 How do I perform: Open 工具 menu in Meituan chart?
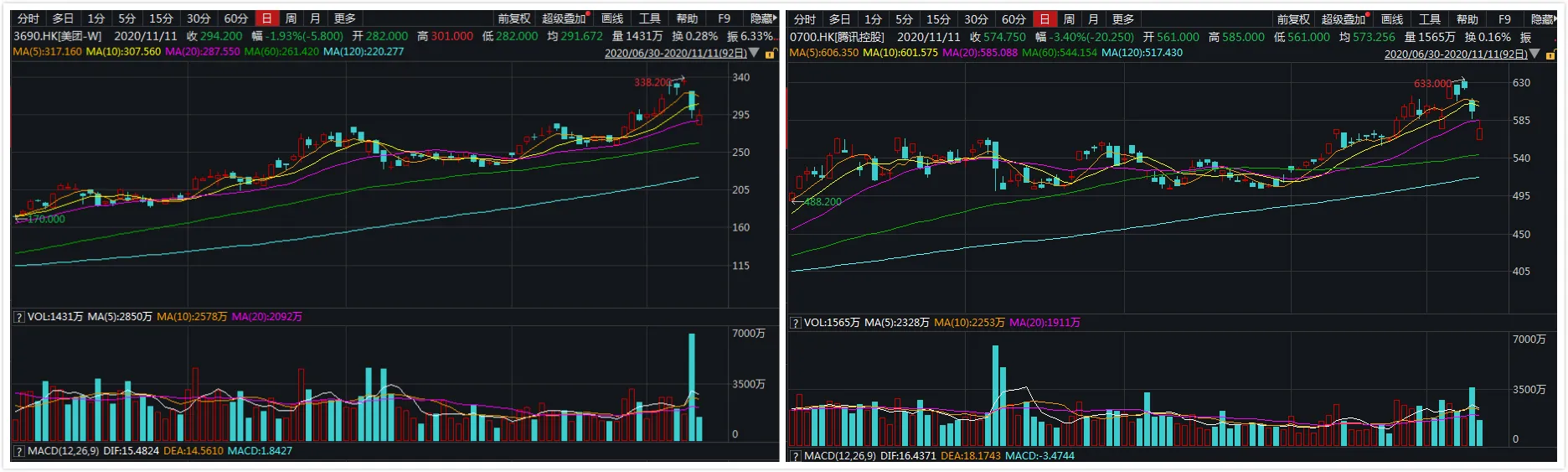tap(650, 18)
